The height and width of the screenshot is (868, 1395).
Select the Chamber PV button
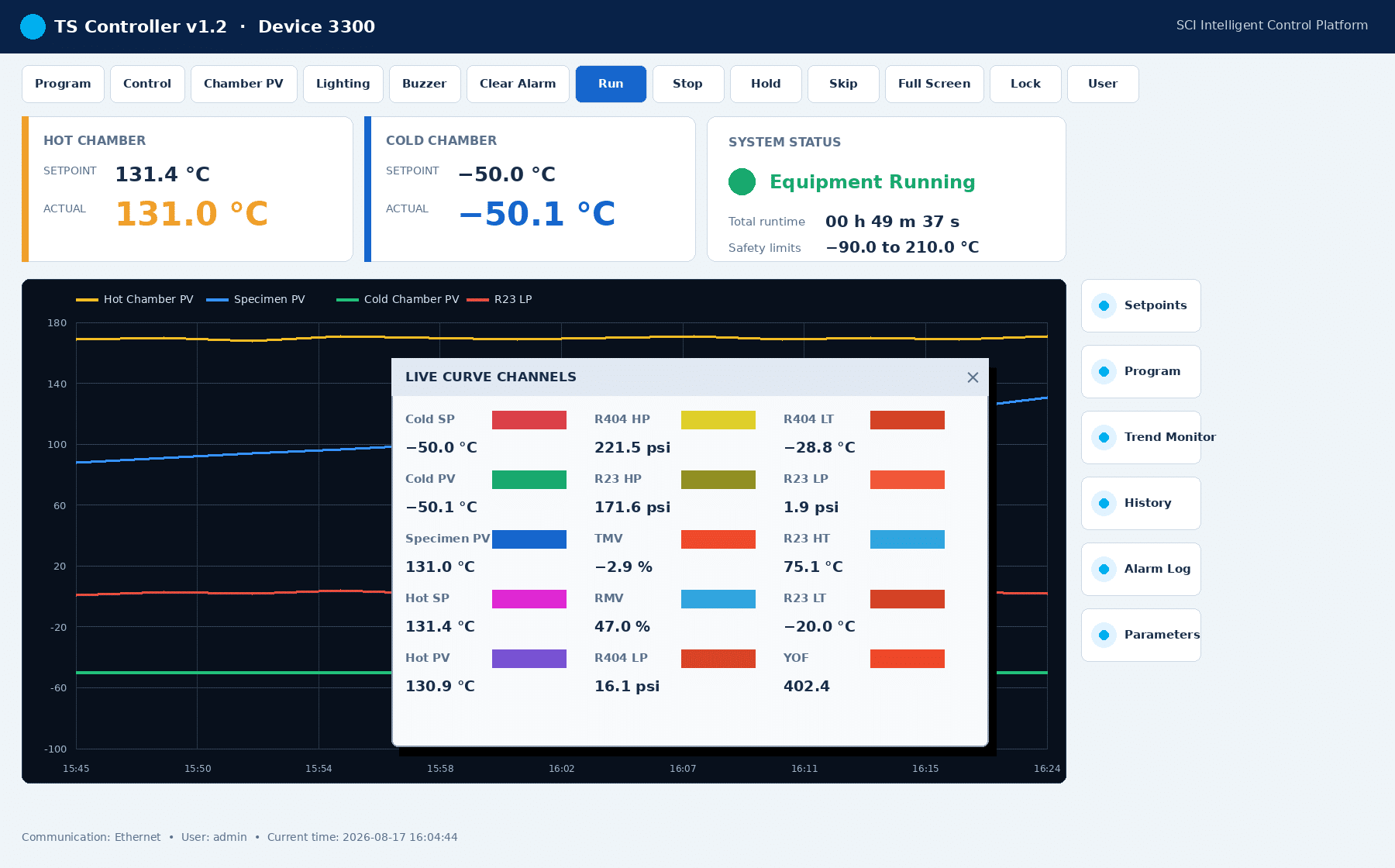243,84
